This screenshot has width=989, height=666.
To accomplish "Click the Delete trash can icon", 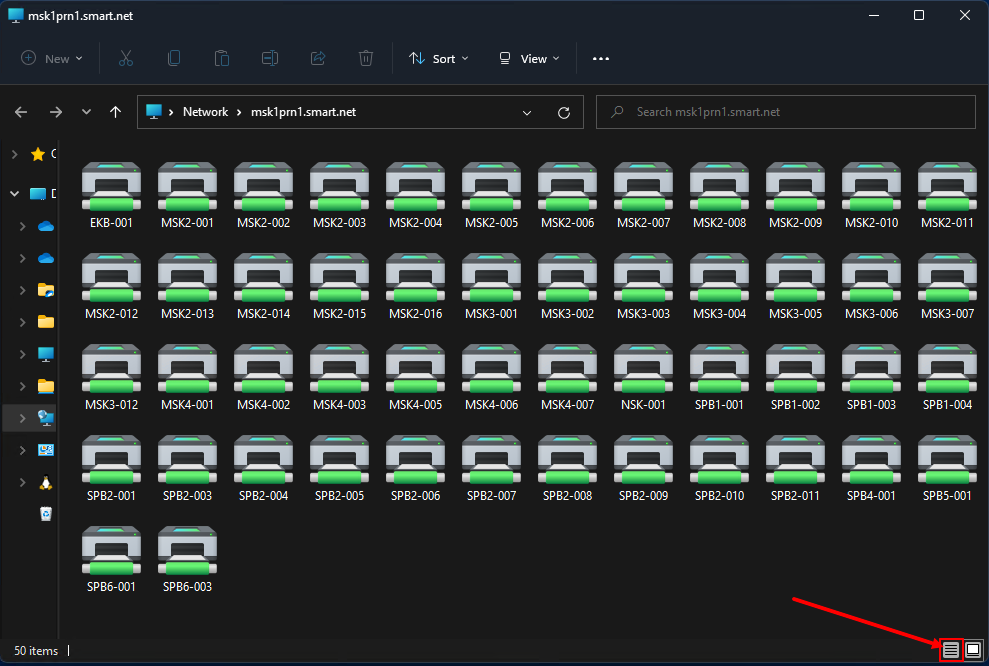I will [366, 59].
